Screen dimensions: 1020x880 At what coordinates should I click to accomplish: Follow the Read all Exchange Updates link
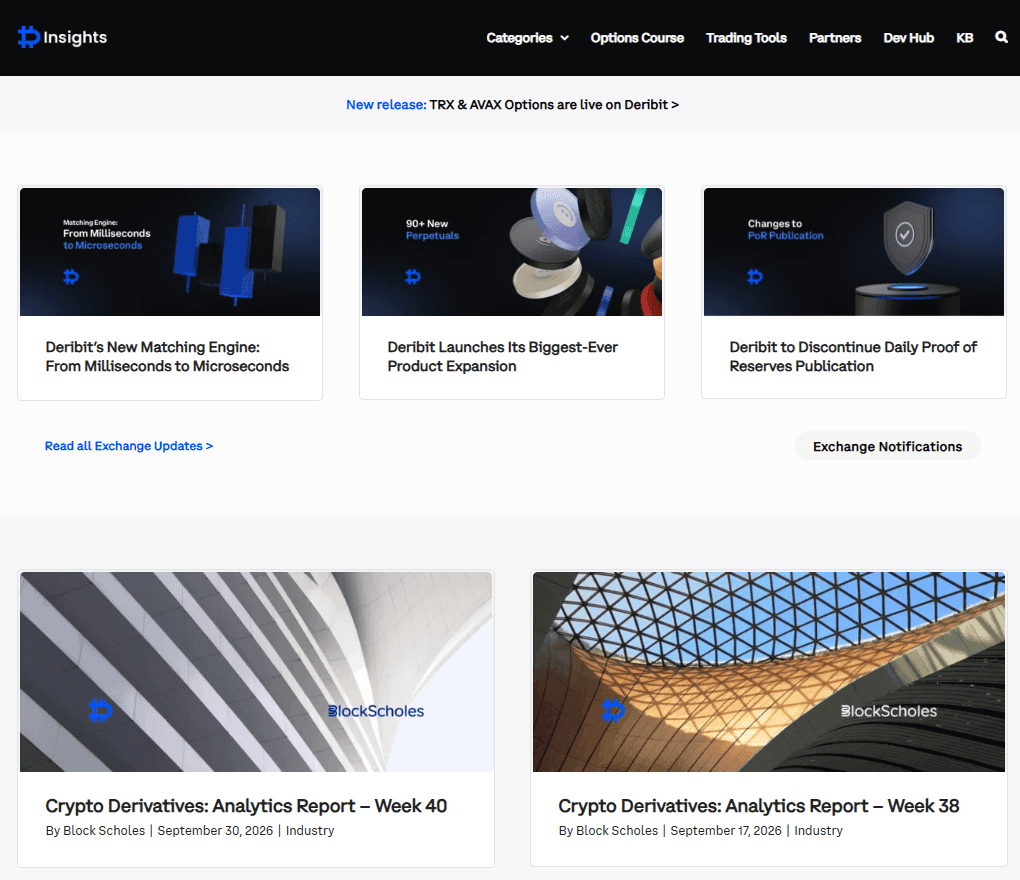129,446
